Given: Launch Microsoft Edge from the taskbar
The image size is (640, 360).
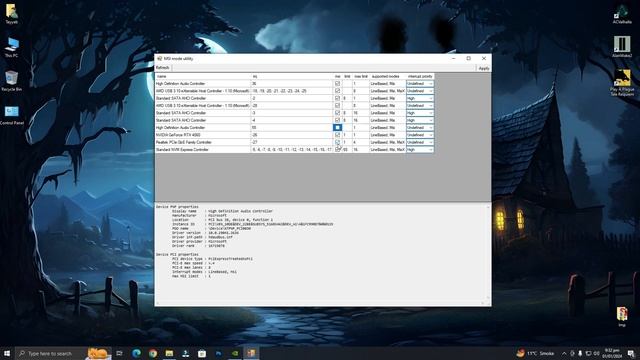Looking at the screenshot, I should click(x=136, y=353).
